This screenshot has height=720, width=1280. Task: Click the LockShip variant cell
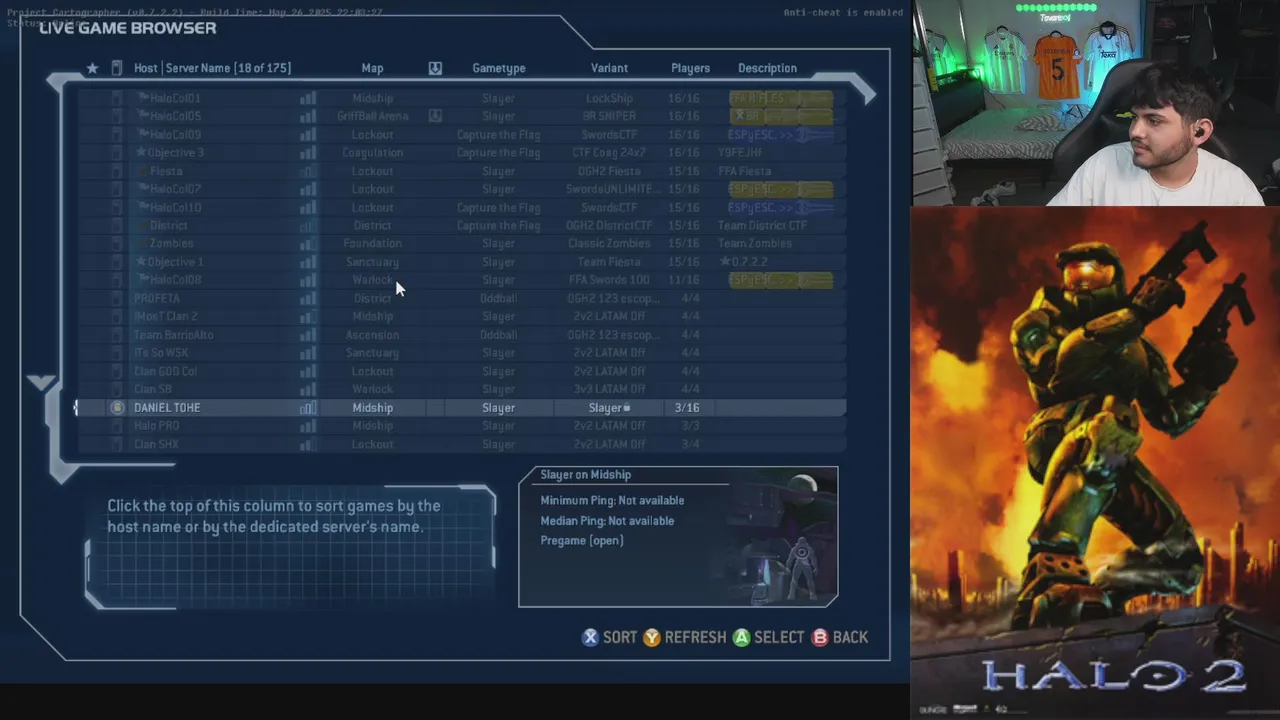point(609,98)
